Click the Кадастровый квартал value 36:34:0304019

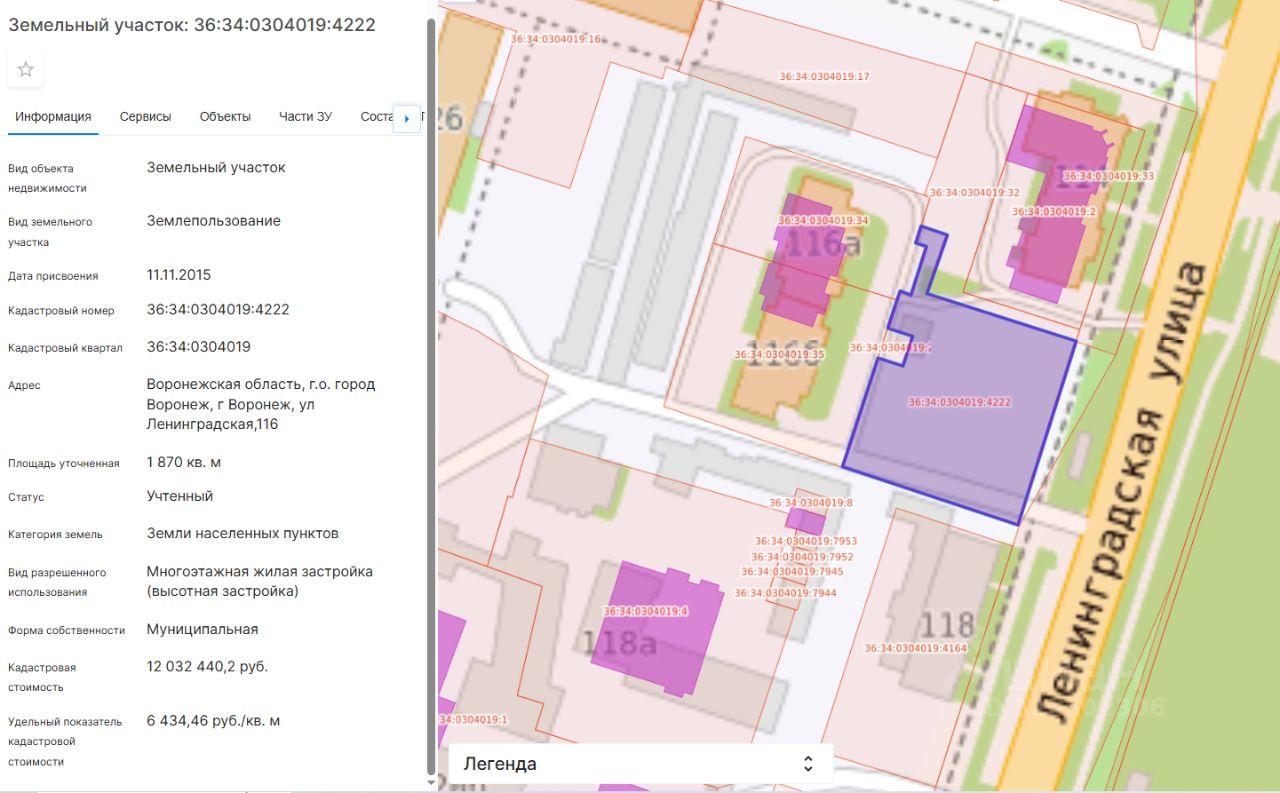tap(199, 347)
